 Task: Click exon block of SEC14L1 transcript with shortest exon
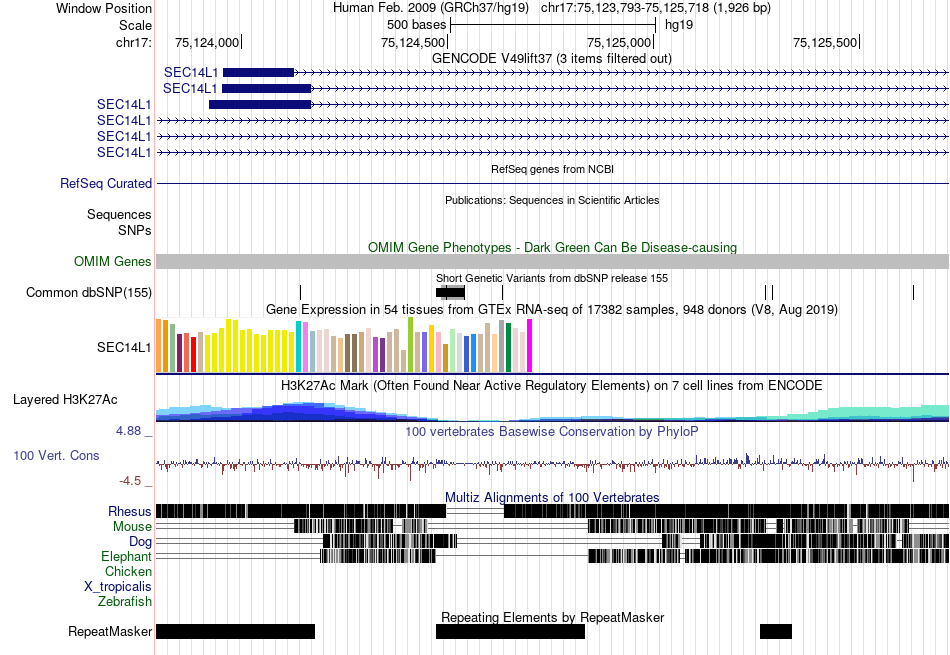point(259,73)
